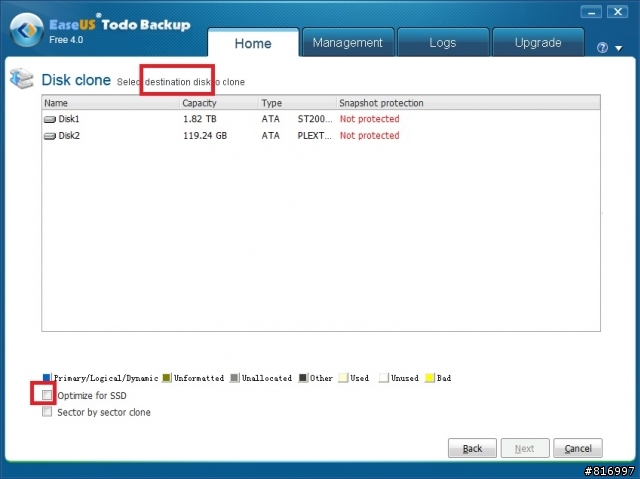Click the Disk1 name text
The width and height of the screenshot is (640, 479).
coord(69,119)
